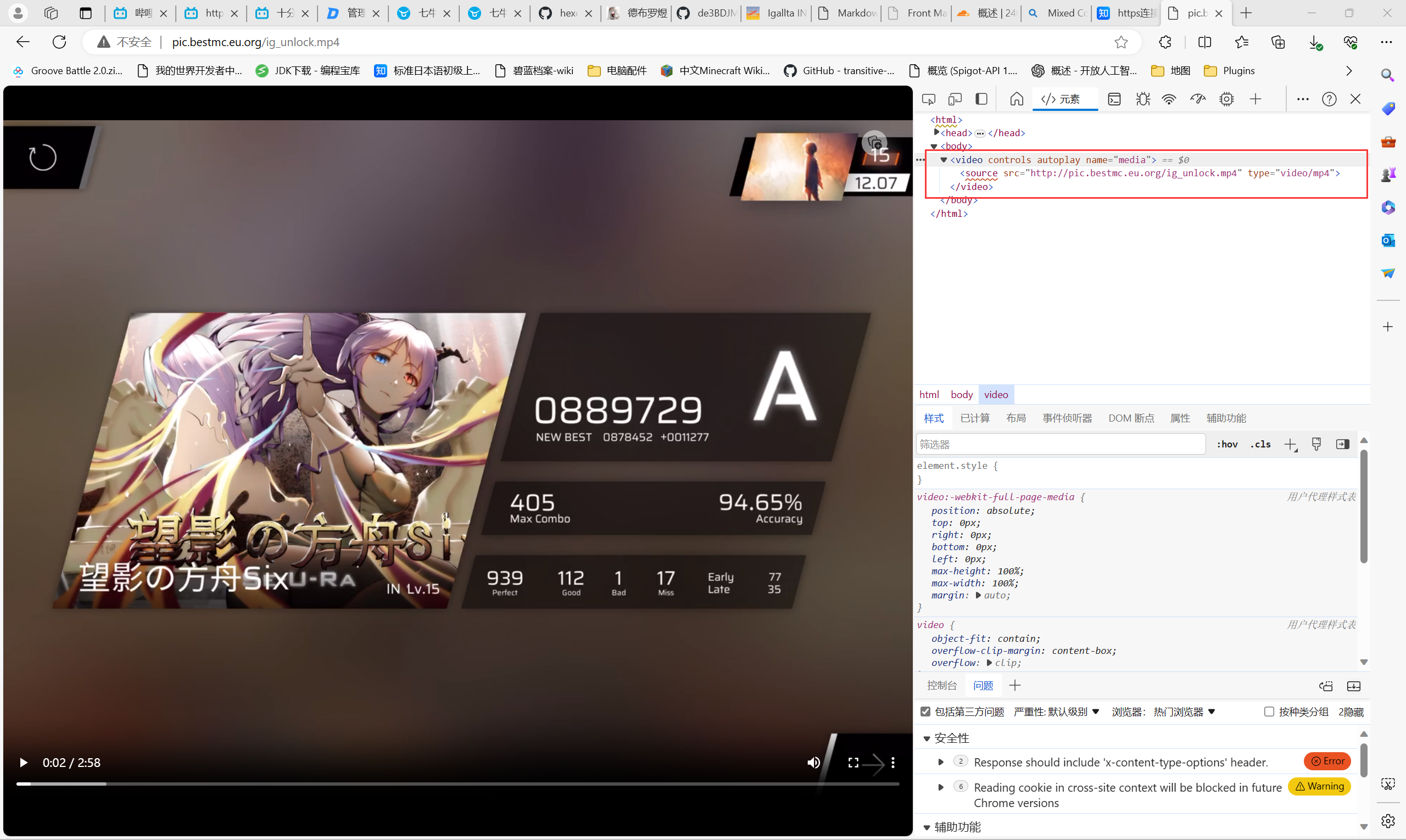Open the DevTools network wifi icon
Image resolution: width=1406 pixels, height=840 pixels.
coord(1169,99)
